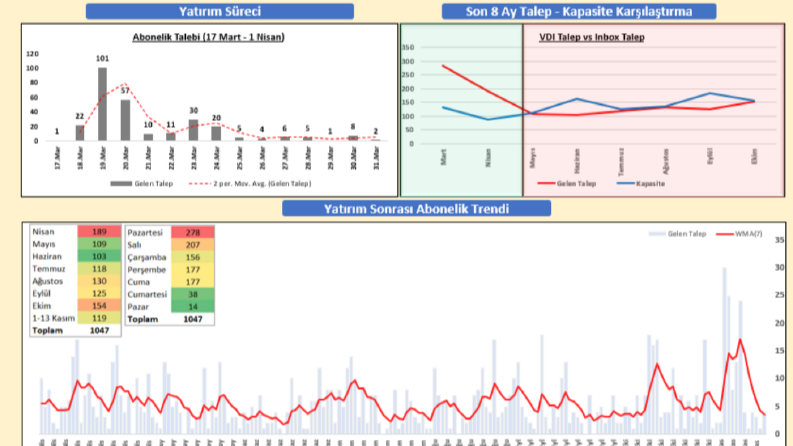This screenshot has width=793, height=446.
Task: Click Gelen Talep legend entry in bar chart
Action: click(142, 184)
